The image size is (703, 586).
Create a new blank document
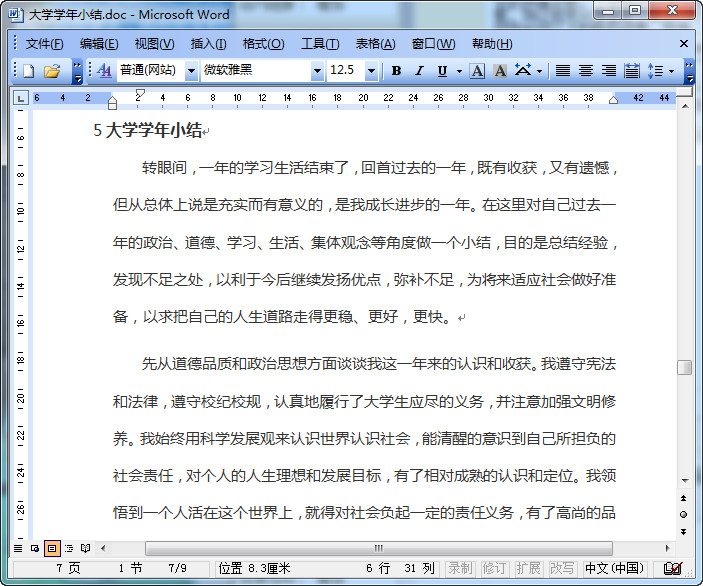click(x=29, y=71)
